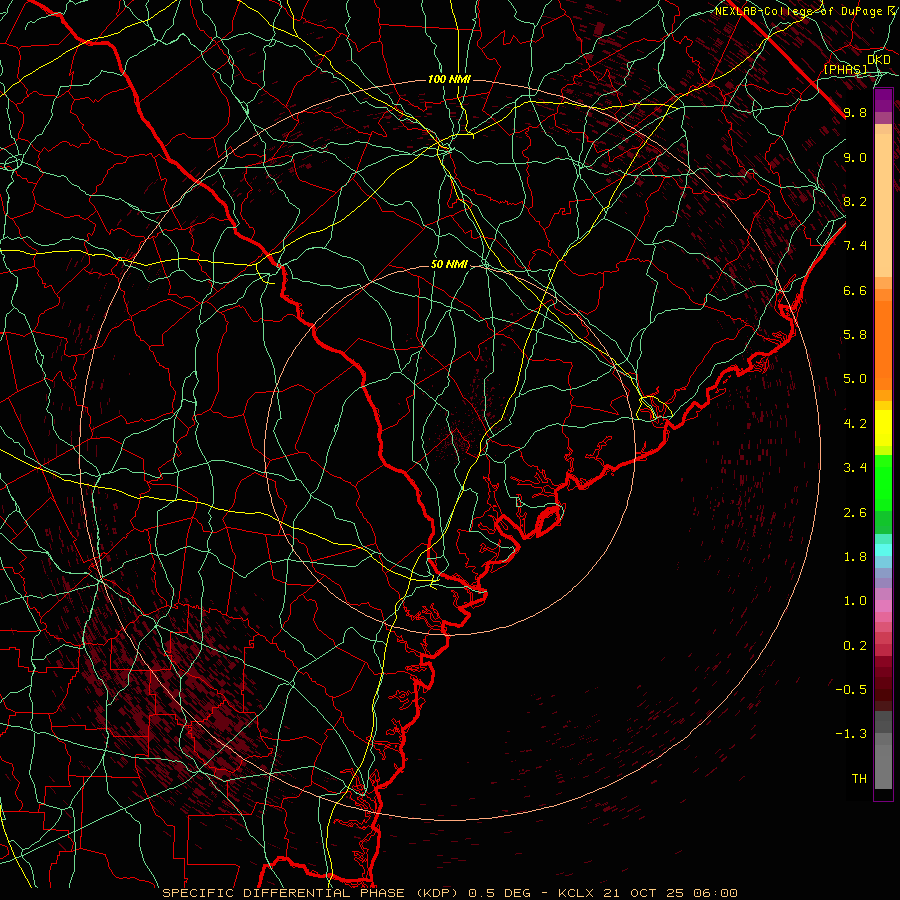900x900 pixels.
Task: Click the "DKD" label above the color scale
Action: tap(879, 60)
